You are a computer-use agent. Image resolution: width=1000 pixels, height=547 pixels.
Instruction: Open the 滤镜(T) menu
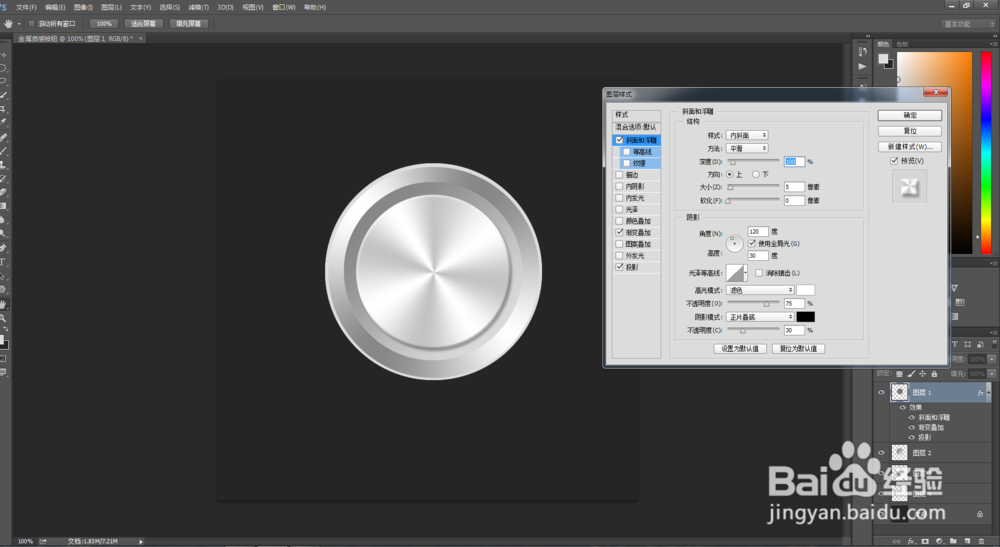point(198,7)
